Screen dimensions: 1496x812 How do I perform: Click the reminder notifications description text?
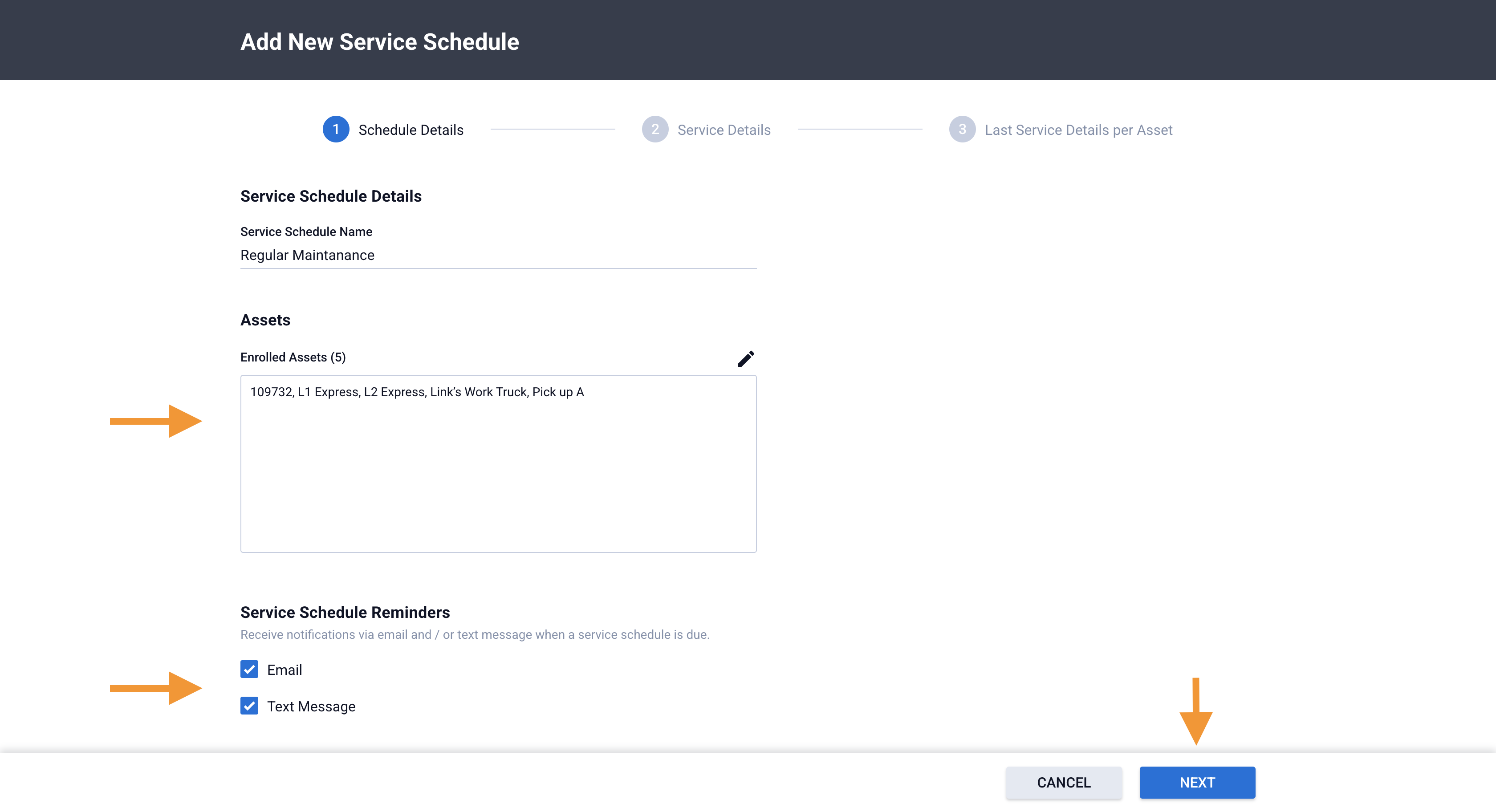pyautogui.click(x=475, y=634)
